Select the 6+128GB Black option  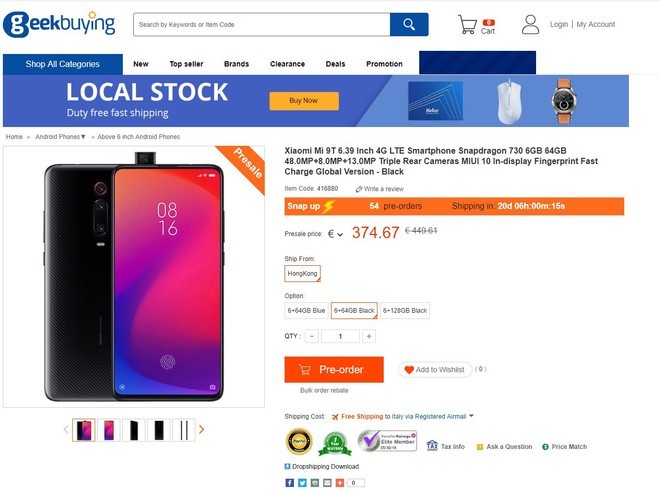coord(405,311)
